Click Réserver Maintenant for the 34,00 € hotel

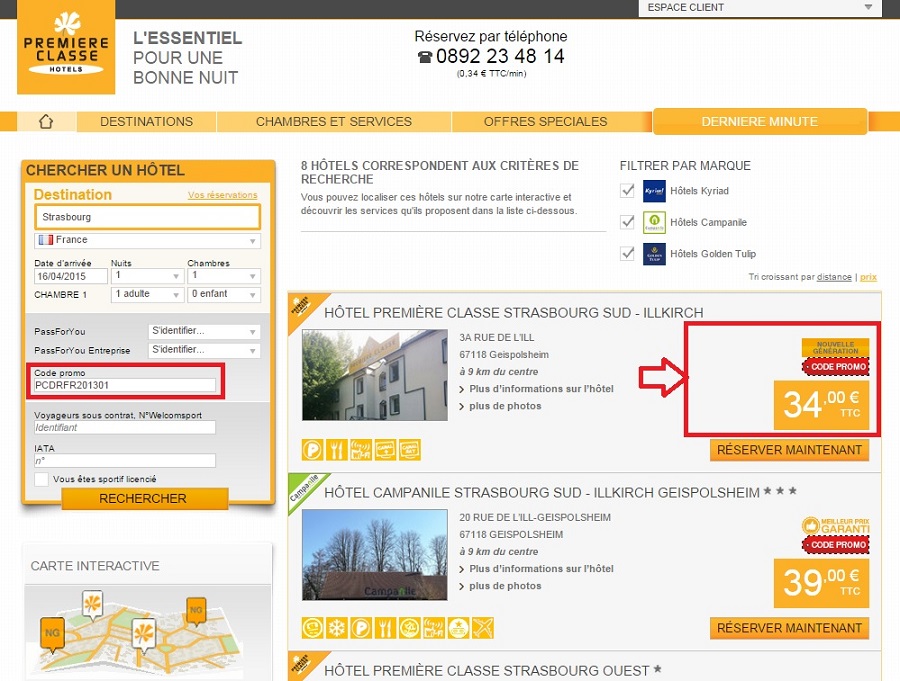pos(789,450)
